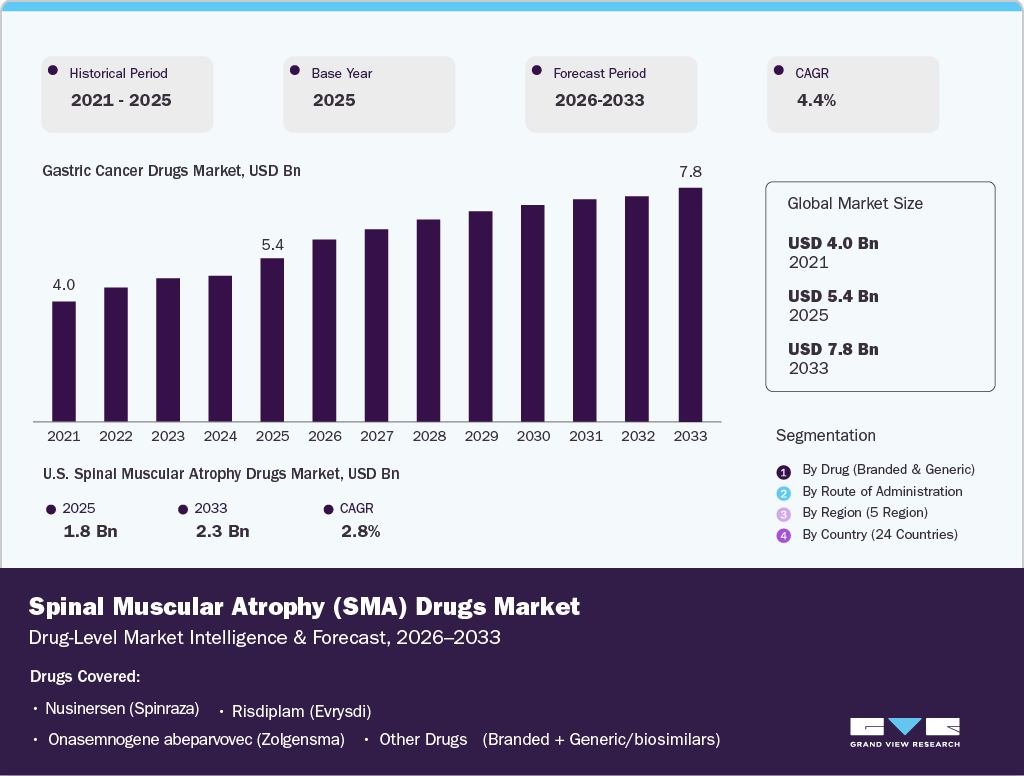Click the chart title Gastric Cancer Drugs Market
The height and width of the screenshot is (776, 1024).
click(171, 170)
